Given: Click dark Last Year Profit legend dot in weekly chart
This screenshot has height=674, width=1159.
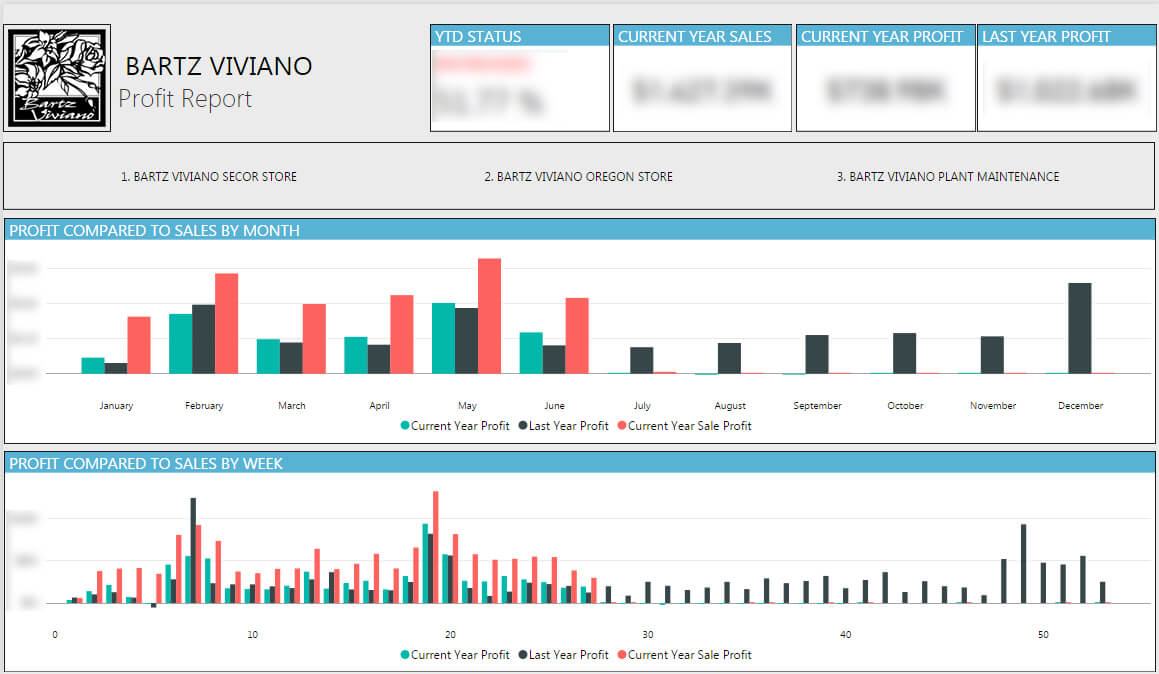Looking at the screenshot, I should pos(522,655).
